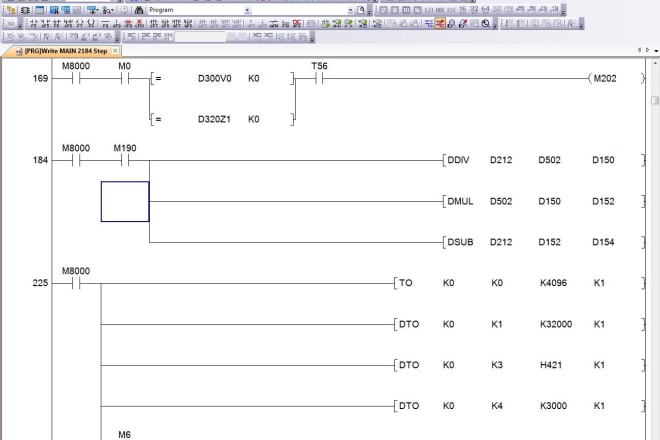Insert an open contact (F5)
The width and height of the screenshot is (660, 440).
(x=33, y=24)
